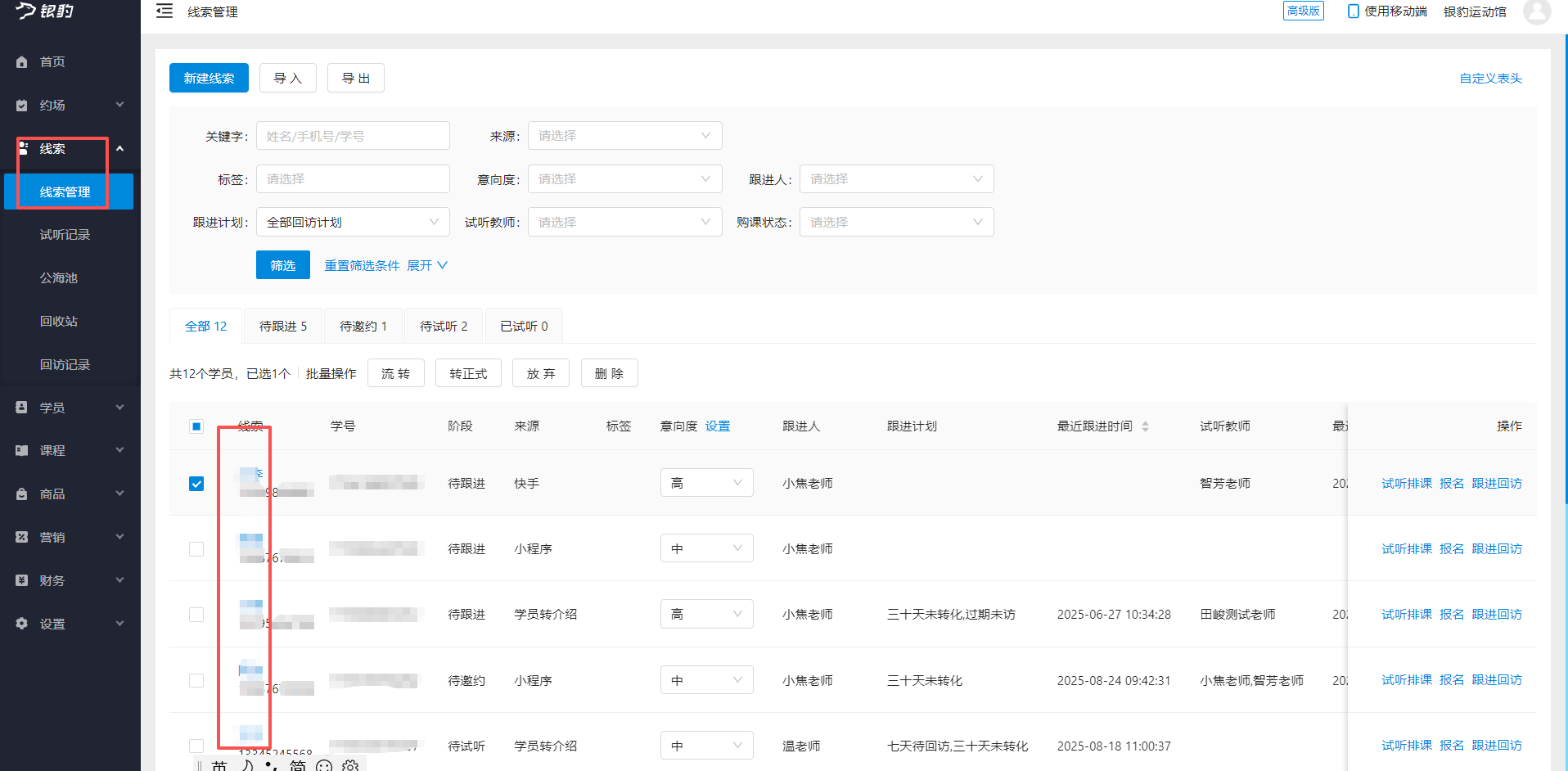This screenshot has height=771, width=1568.
Task: Click the user avatar icon at top right
Action: (1537, 12)
